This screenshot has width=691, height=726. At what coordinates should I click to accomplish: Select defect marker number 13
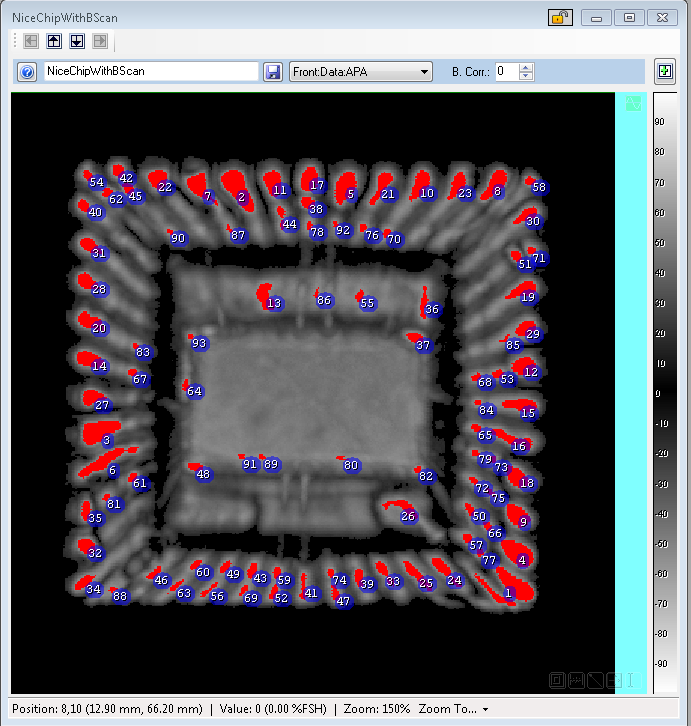click(274, 303)
